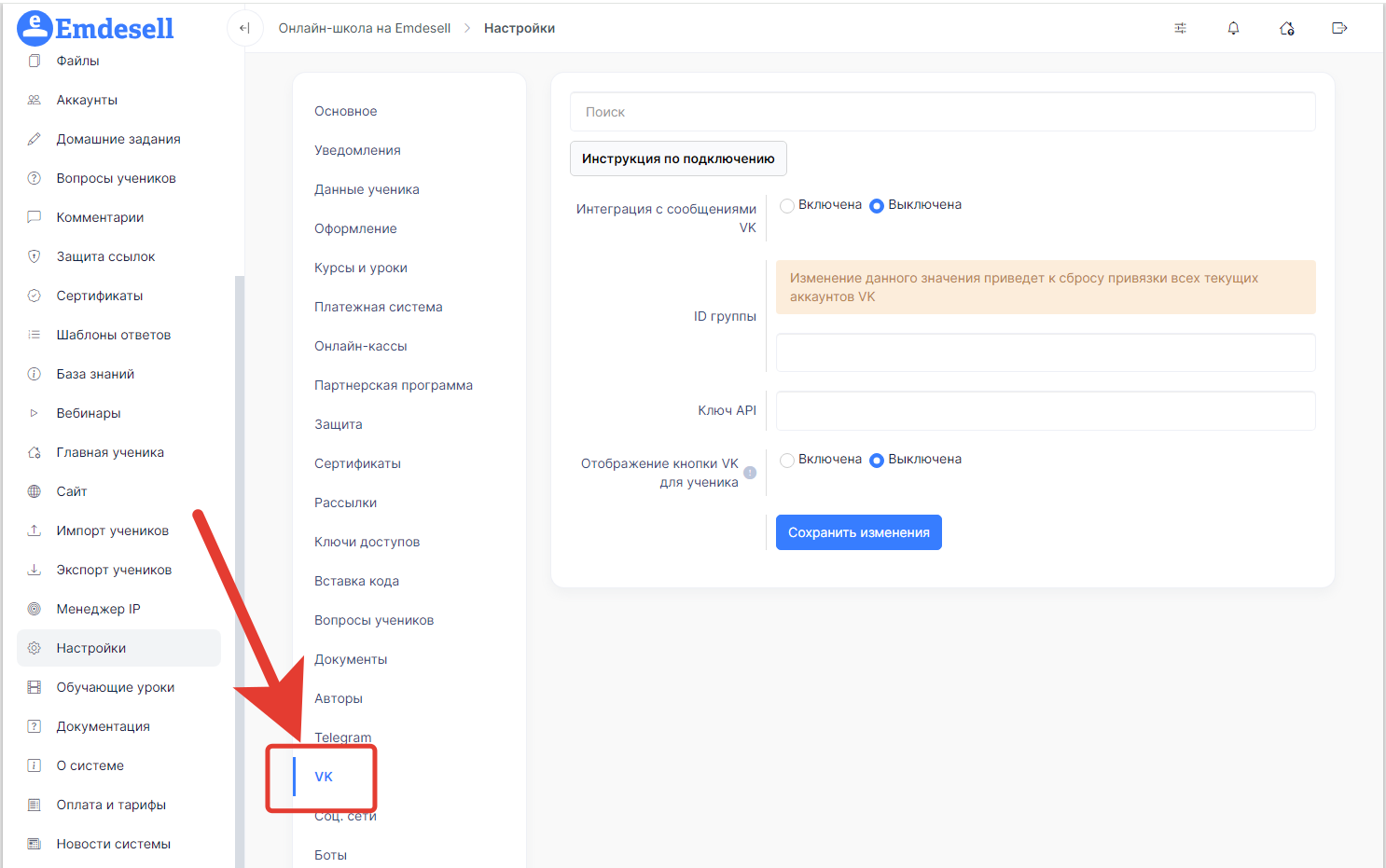Open the sliders icon in top bar
Screen dimensions: 1386x868
pyautogui.click(x=1180, y=28)
